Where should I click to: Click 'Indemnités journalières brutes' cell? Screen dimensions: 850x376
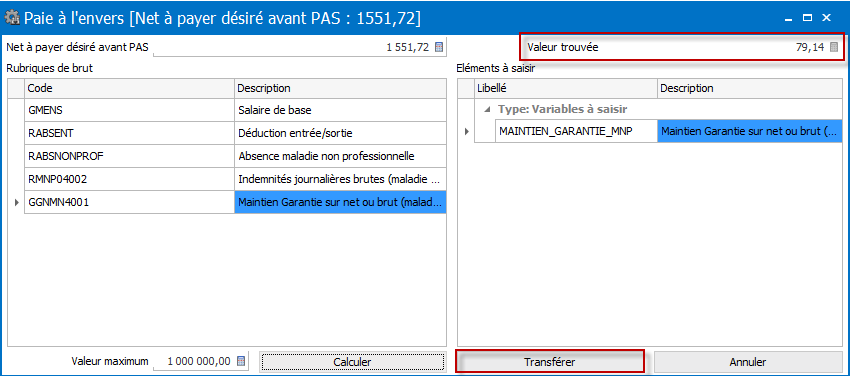pos(340,179)
